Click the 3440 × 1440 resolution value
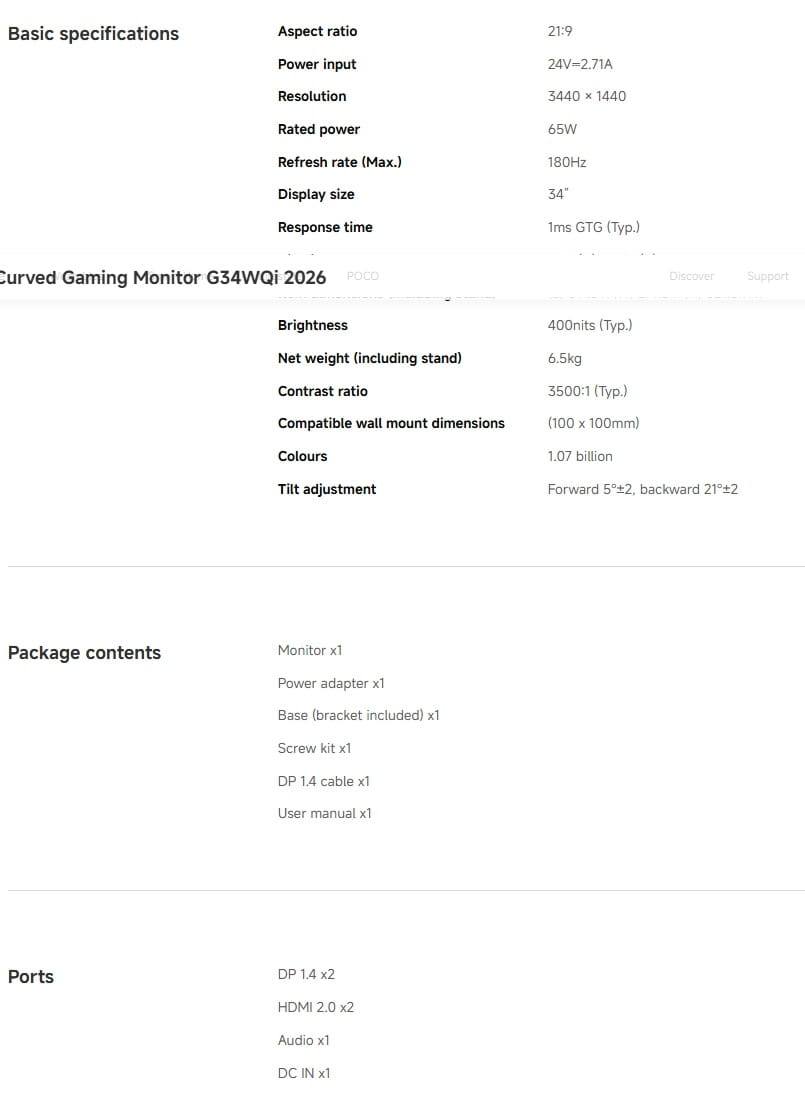Image resolution: width=805 pixels, height=1116 pixels. (x=587, y=97)
